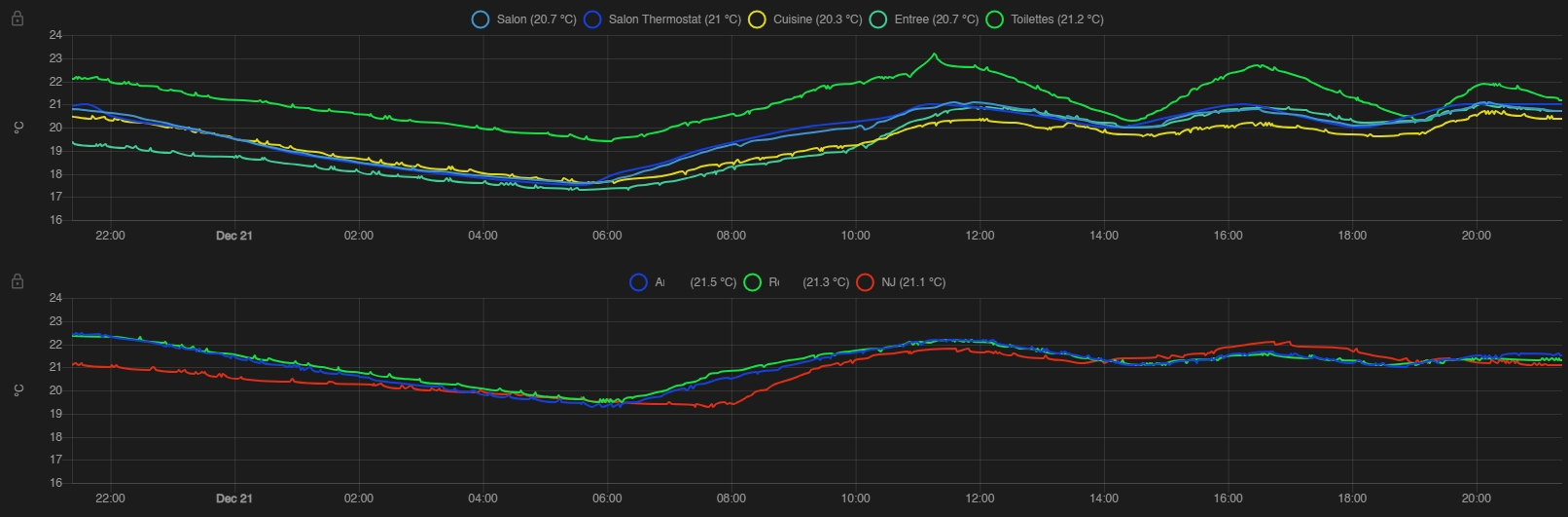Click the lock icon beside the top chart

click(18, 18)
